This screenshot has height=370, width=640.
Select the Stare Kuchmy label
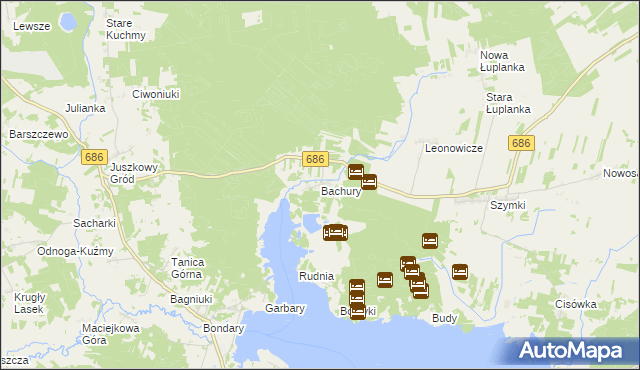[126, 29]
